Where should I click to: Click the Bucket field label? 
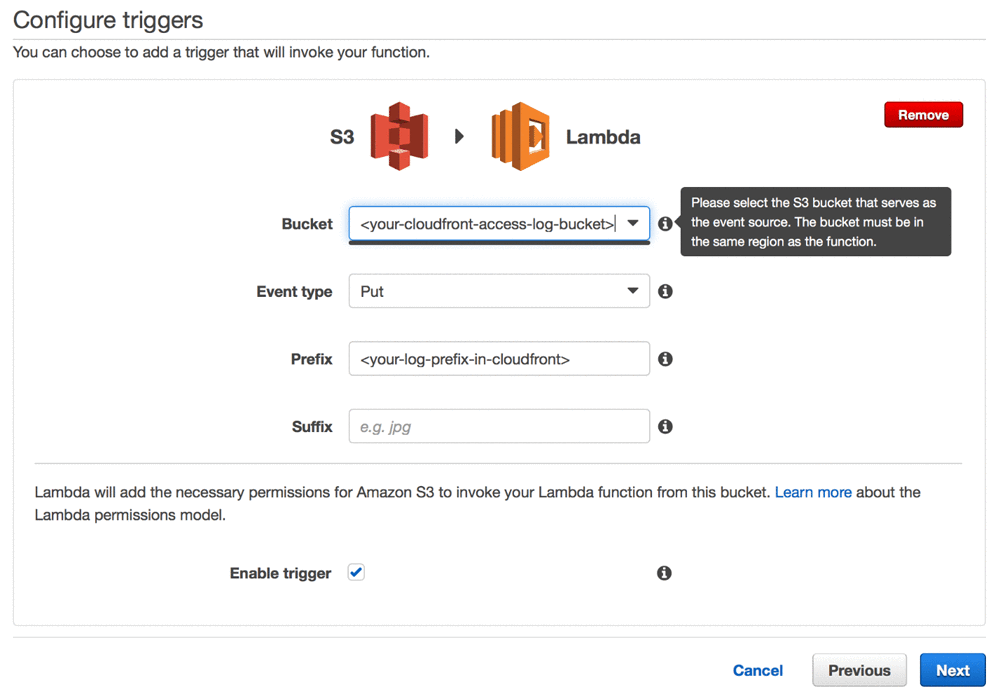point(307,224)
